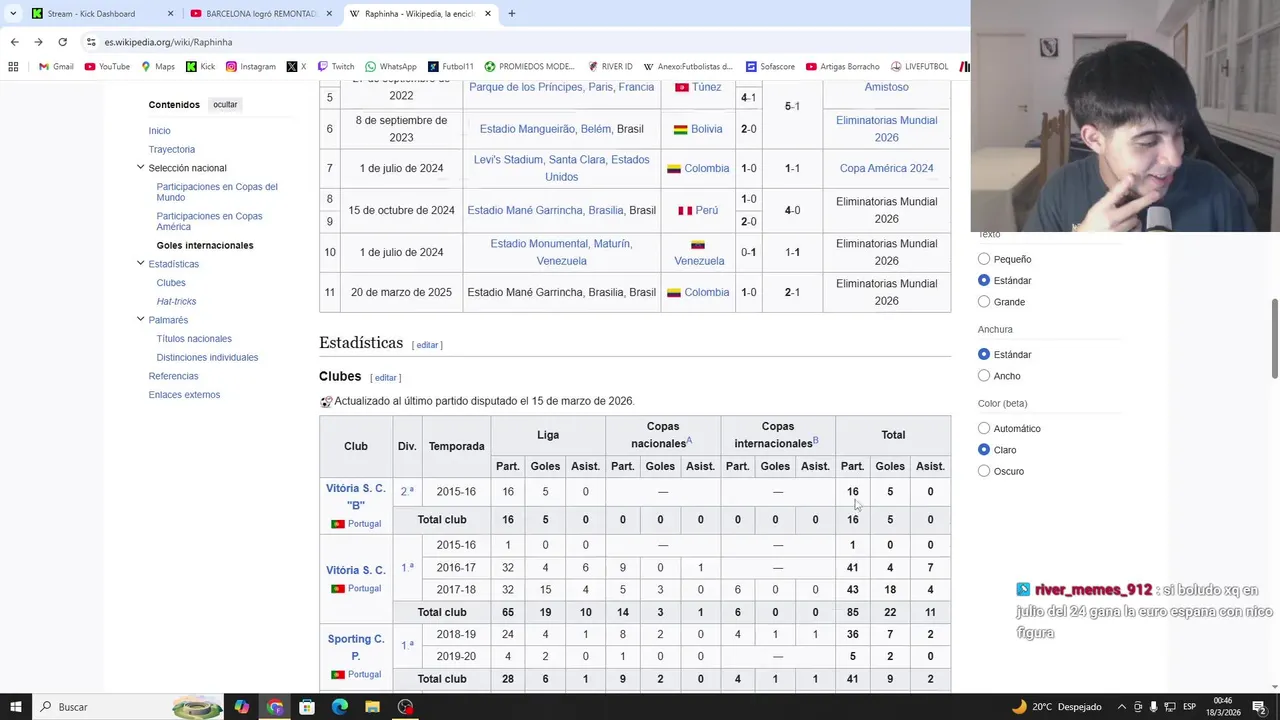Reload the Raphinha Wikipedia page
Viewport: 1280px width, 720px height.
pos(62,42)
